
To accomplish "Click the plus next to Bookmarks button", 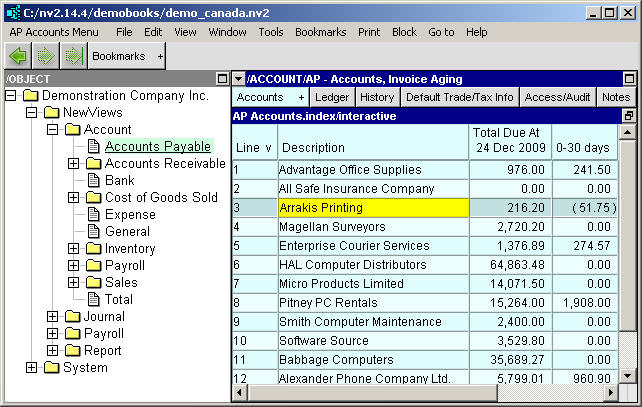I will click(160, 56).
